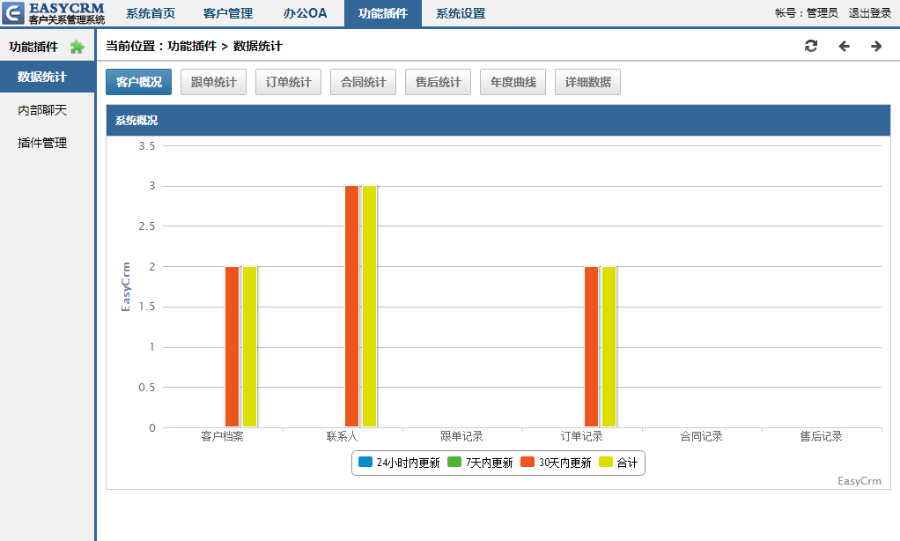Switch to the 售后统计 tab
900x541 pixels.
[438, 82]
